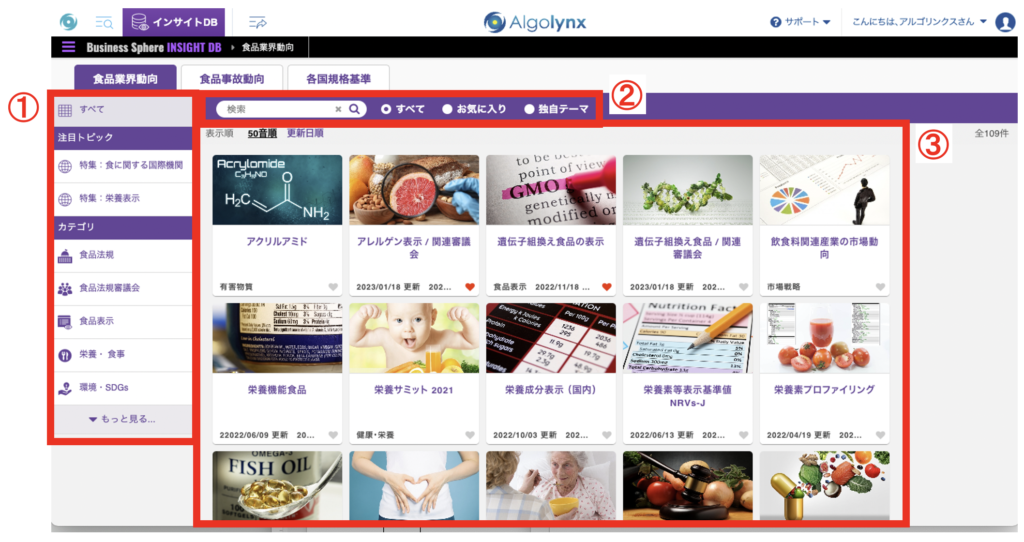Click the grid icon next to すべて in sidebar

pyautogui.click(x=65, y=109)
